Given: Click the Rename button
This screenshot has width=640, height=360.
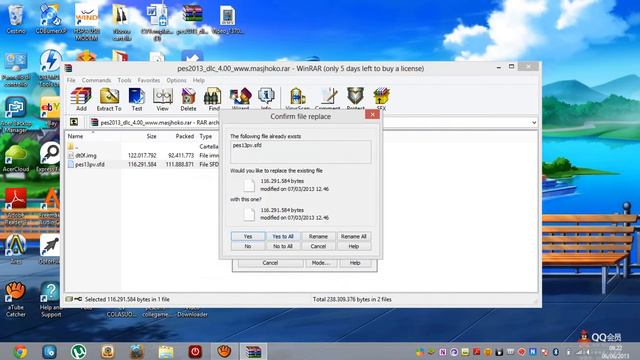Looking at the screenshot, I should [318, 236].
